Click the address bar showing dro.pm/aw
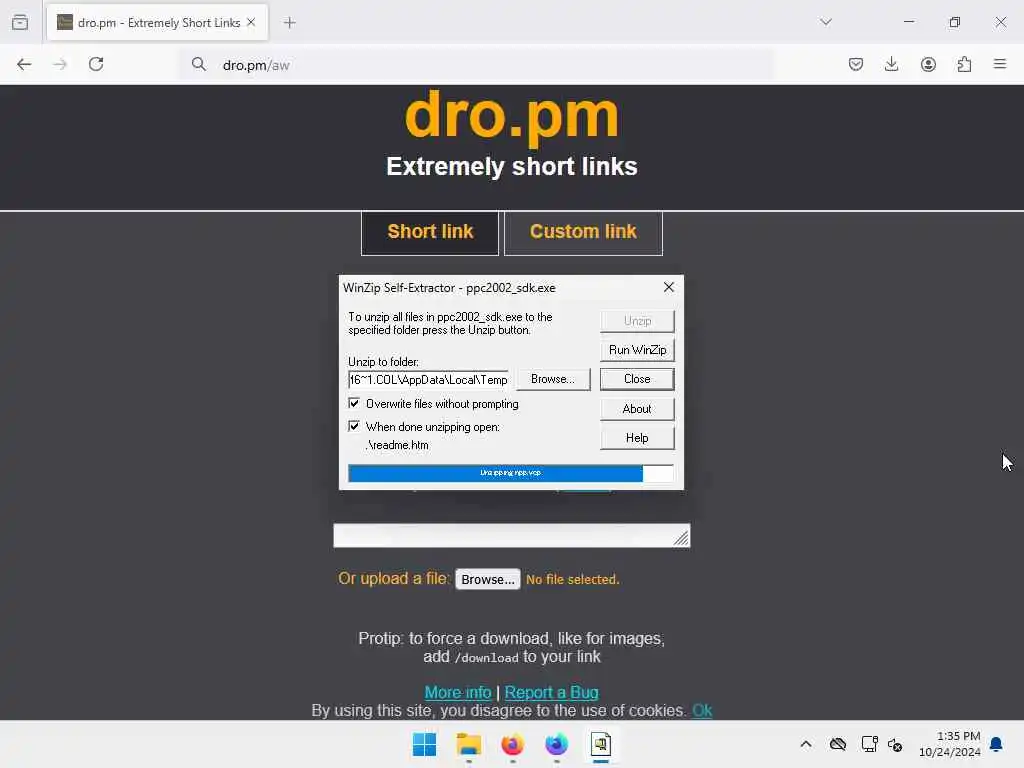Screen dimensions: 1024x768 point(477,65)
